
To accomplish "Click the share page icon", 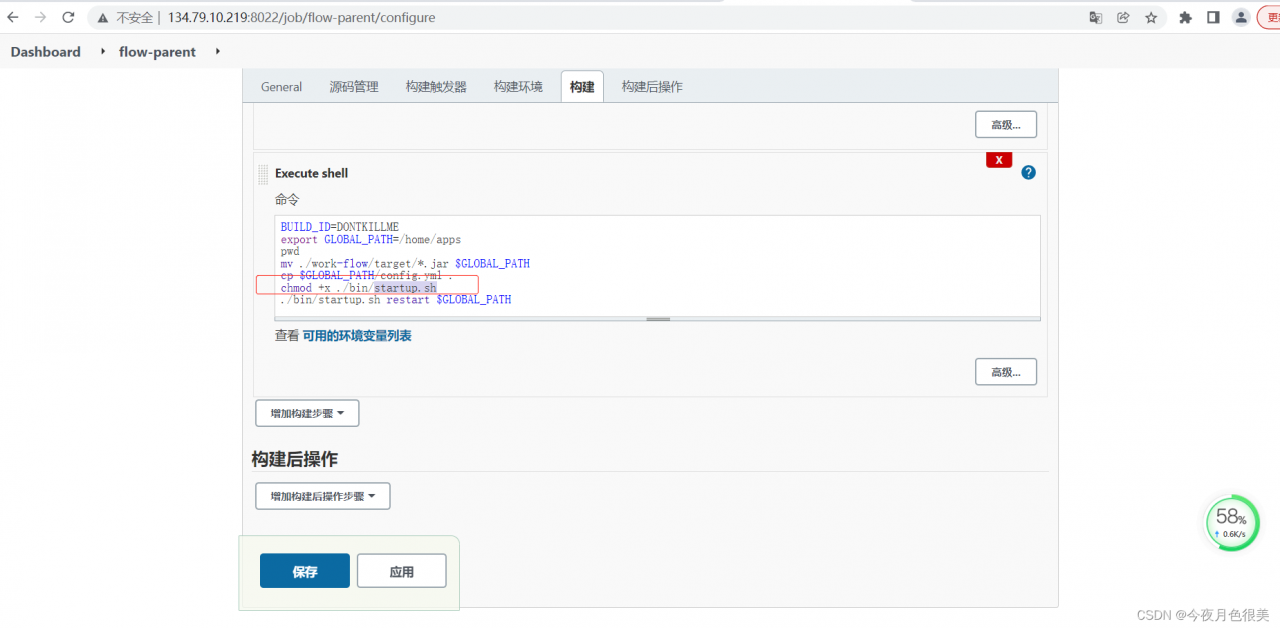I will pos(1123,17).
